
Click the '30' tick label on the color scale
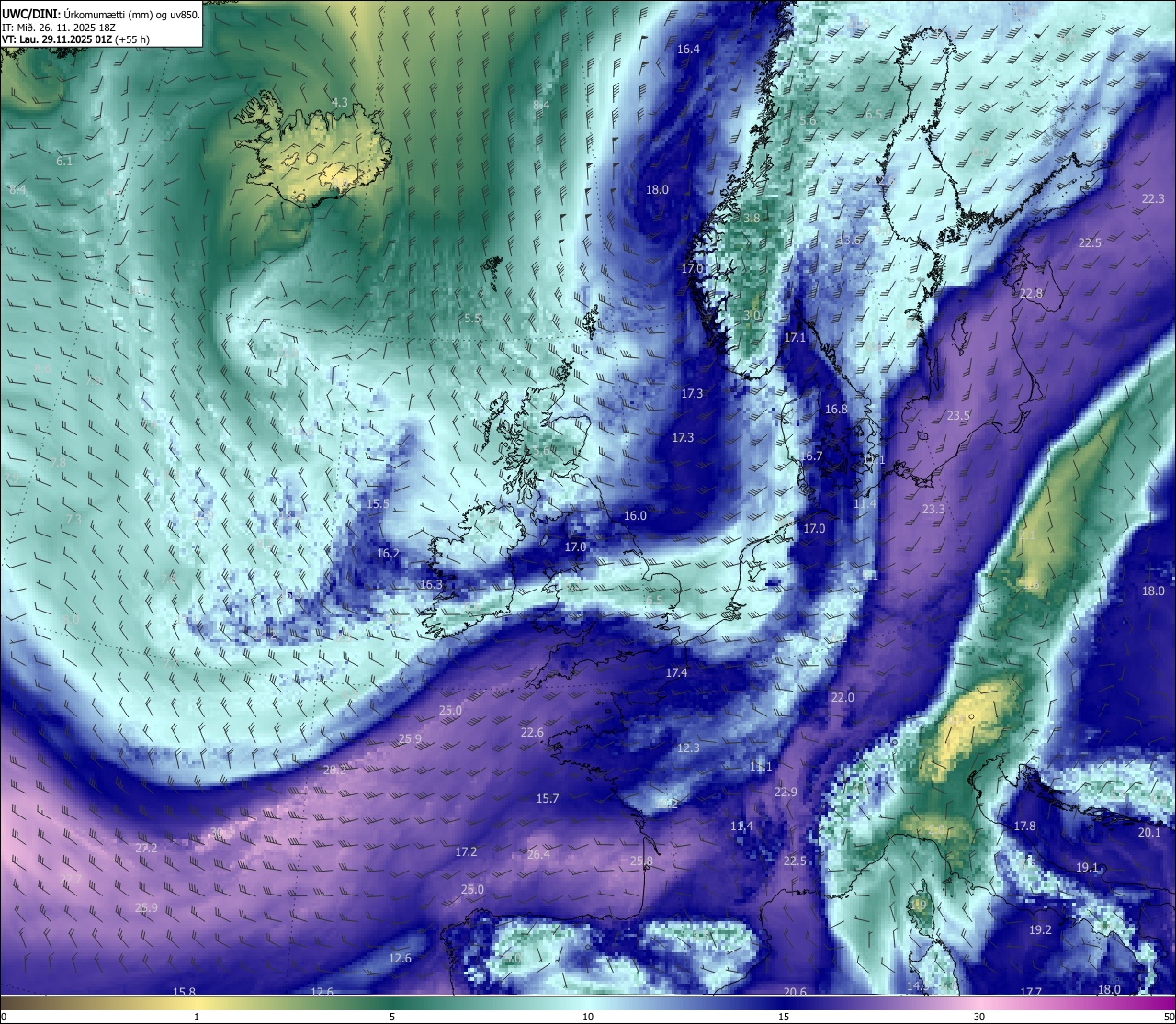tap(979, 1017)
